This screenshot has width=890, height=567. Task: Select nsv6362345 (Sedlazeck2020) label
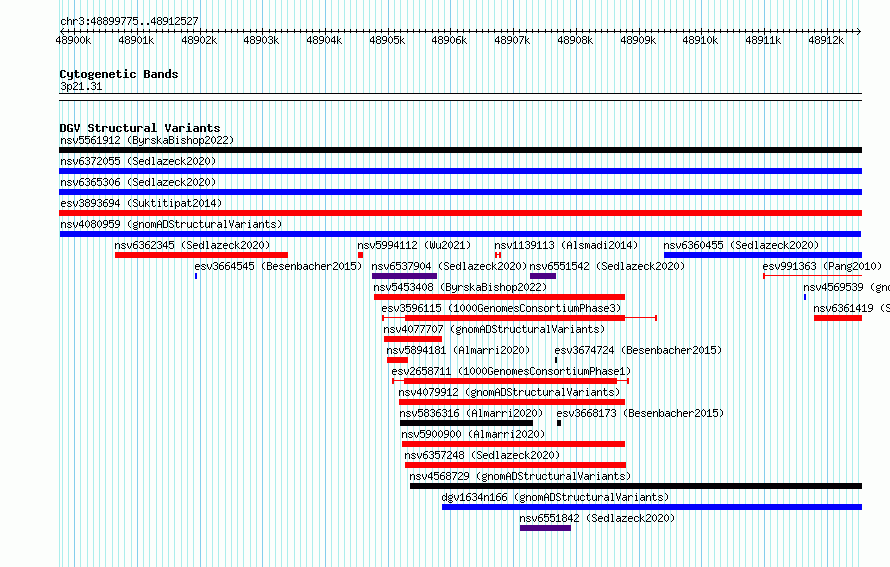point(192,245)
